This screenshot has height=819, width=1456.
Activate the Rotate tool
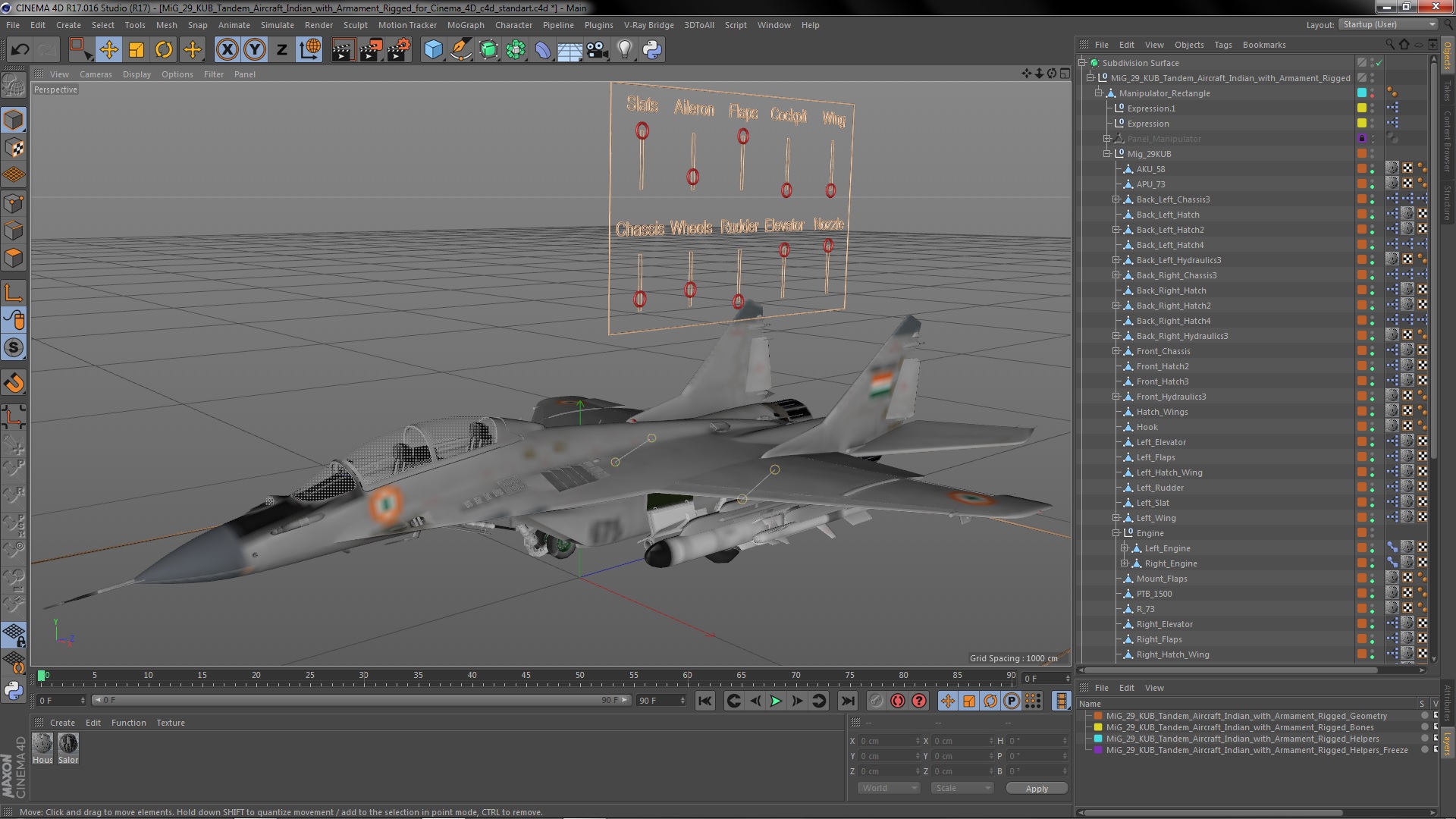[164, 50]
